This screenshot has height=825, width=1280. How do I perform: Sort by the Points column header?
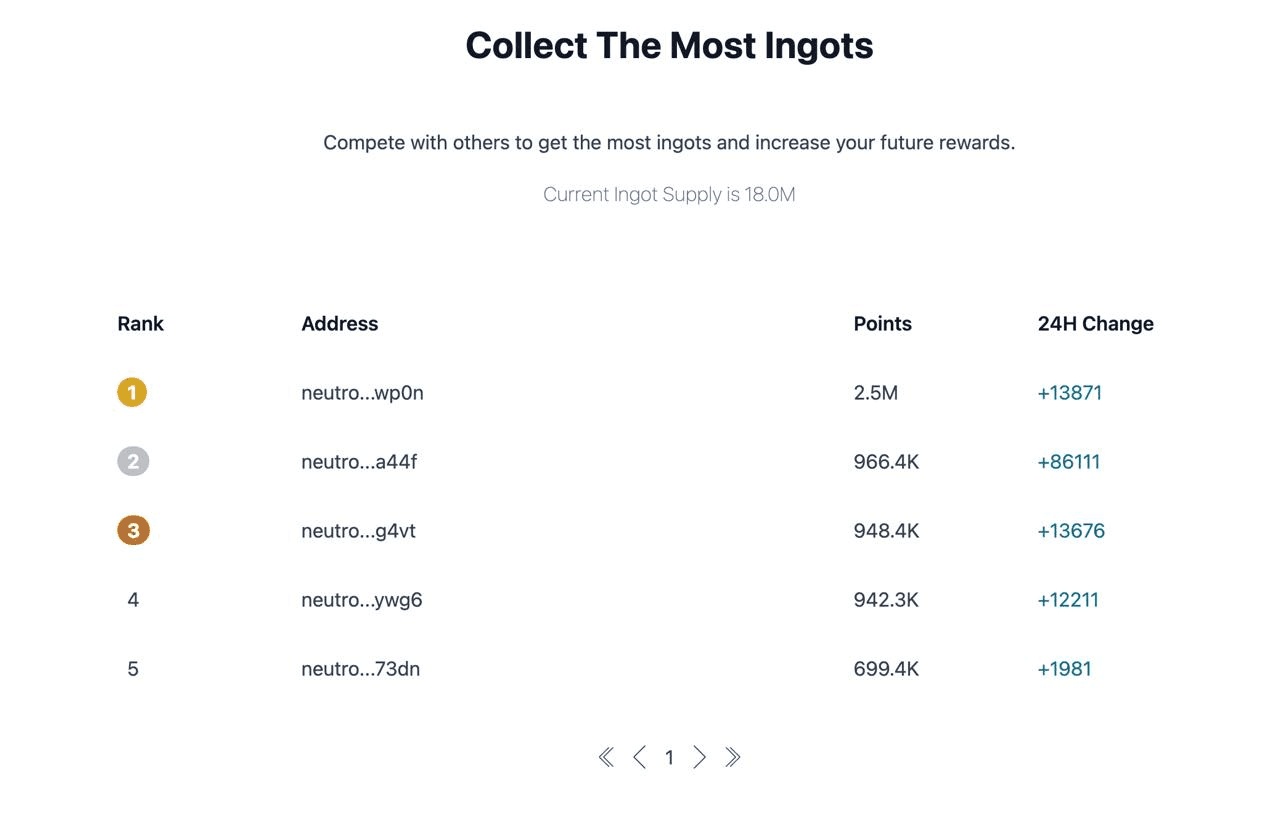(883, 324)
